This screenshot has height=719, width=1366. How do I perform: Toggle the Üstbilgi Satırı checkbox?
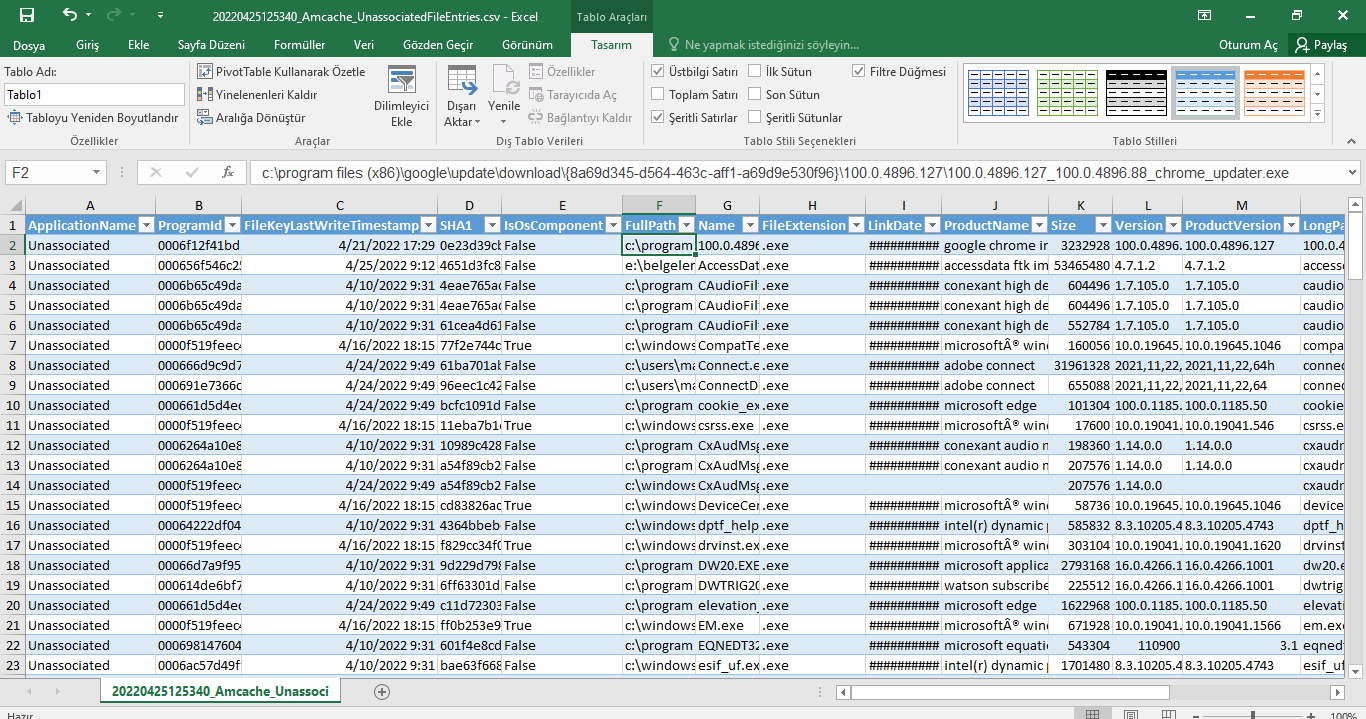point(658,72)
